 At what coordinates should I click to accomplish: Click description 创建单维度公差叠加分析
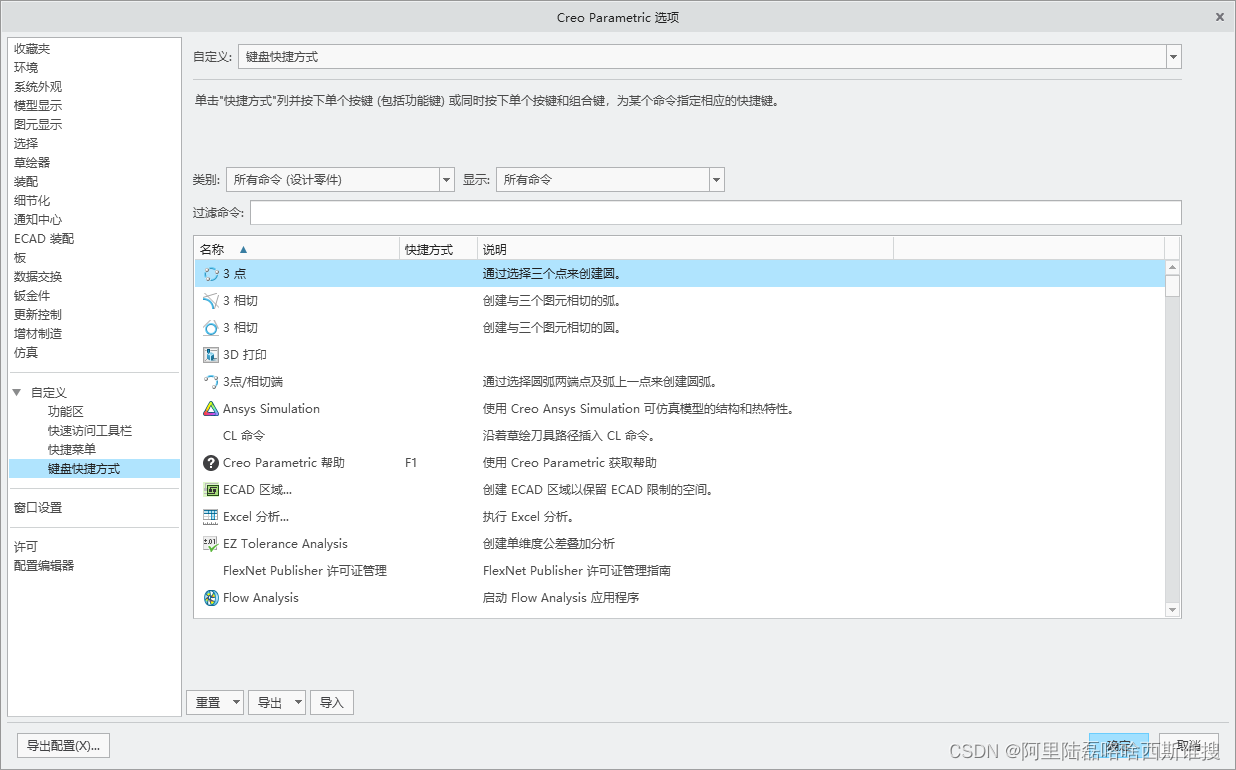point(549,543)
